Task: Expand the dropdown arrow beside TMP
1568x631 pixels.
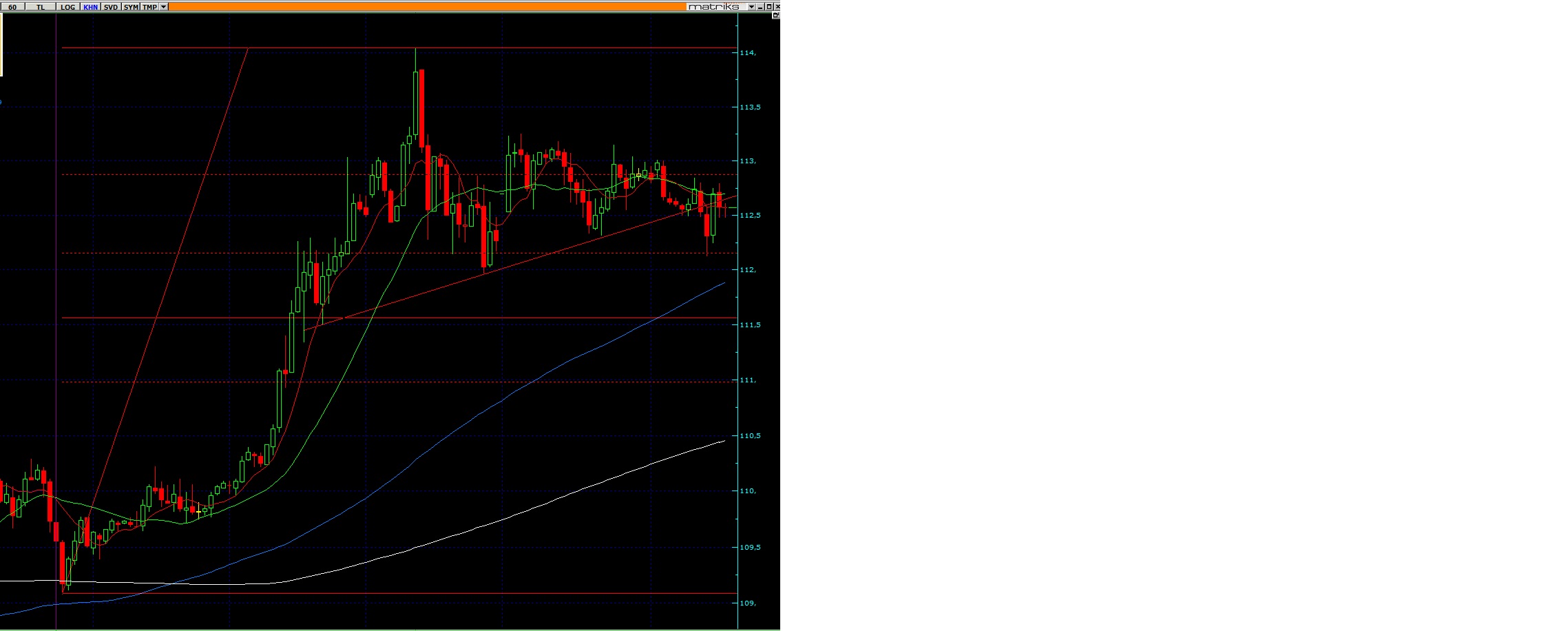Action: pyautogui.click(x=163, y=7)
